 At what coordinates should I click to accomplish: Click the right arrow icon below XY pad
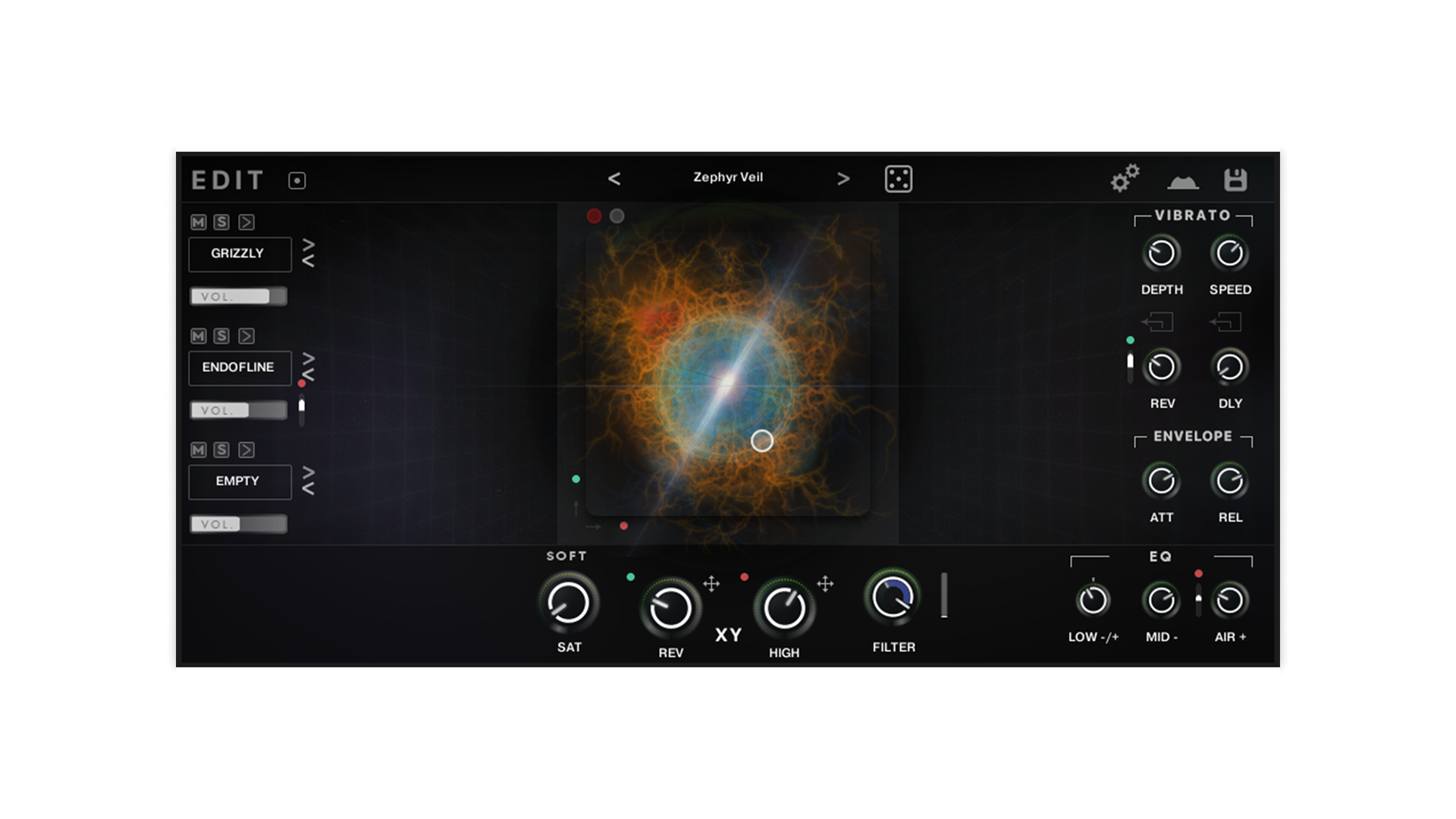594,526
